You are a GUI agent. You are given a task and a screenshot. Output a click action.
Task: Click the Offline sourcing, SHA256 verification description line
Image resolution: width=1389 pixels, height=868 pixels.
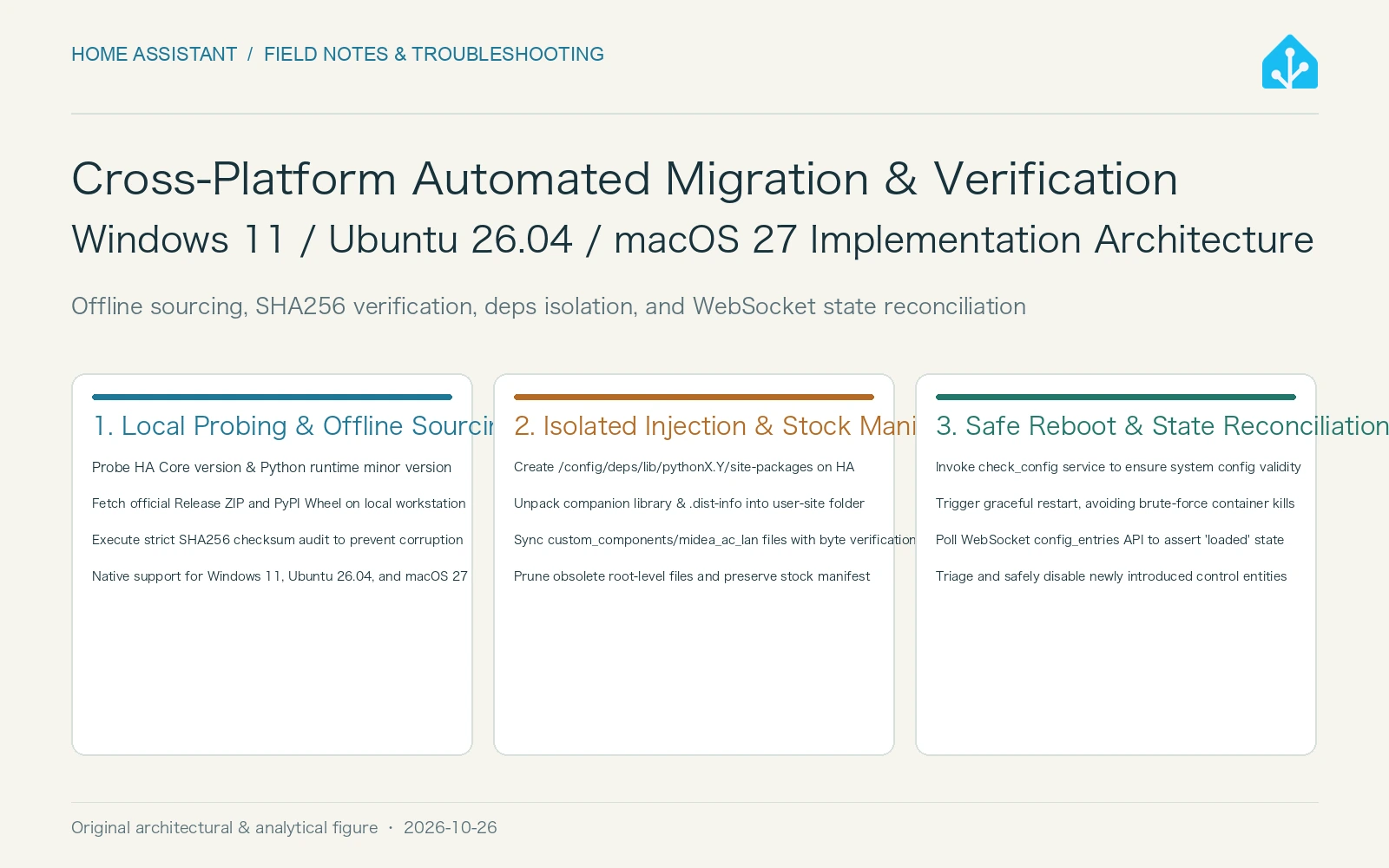549,306
